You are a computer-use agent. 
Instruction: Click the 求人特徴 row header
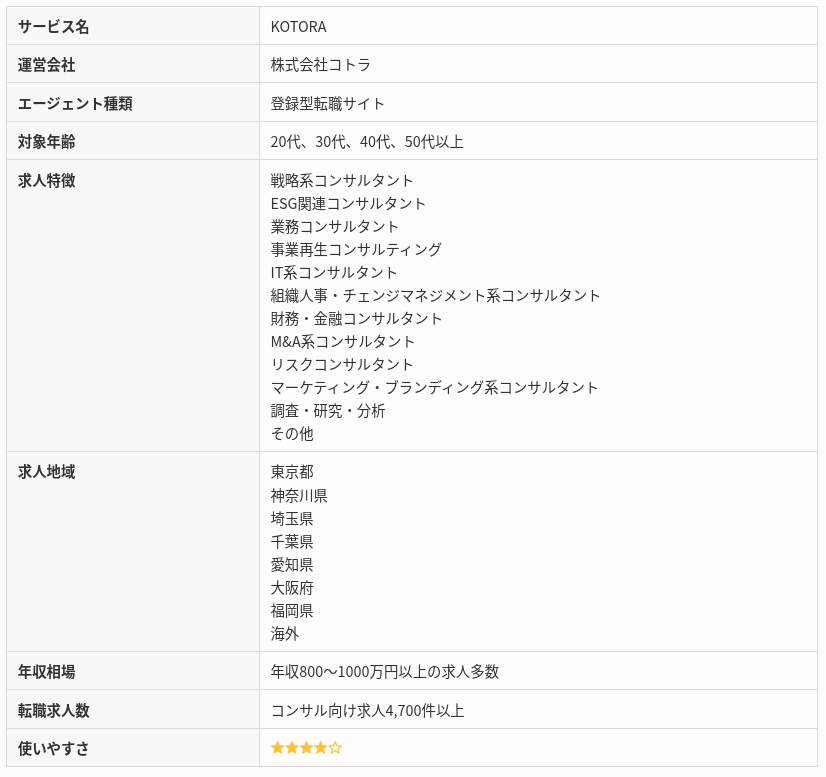pyautogui.click(x=46, y=181)
